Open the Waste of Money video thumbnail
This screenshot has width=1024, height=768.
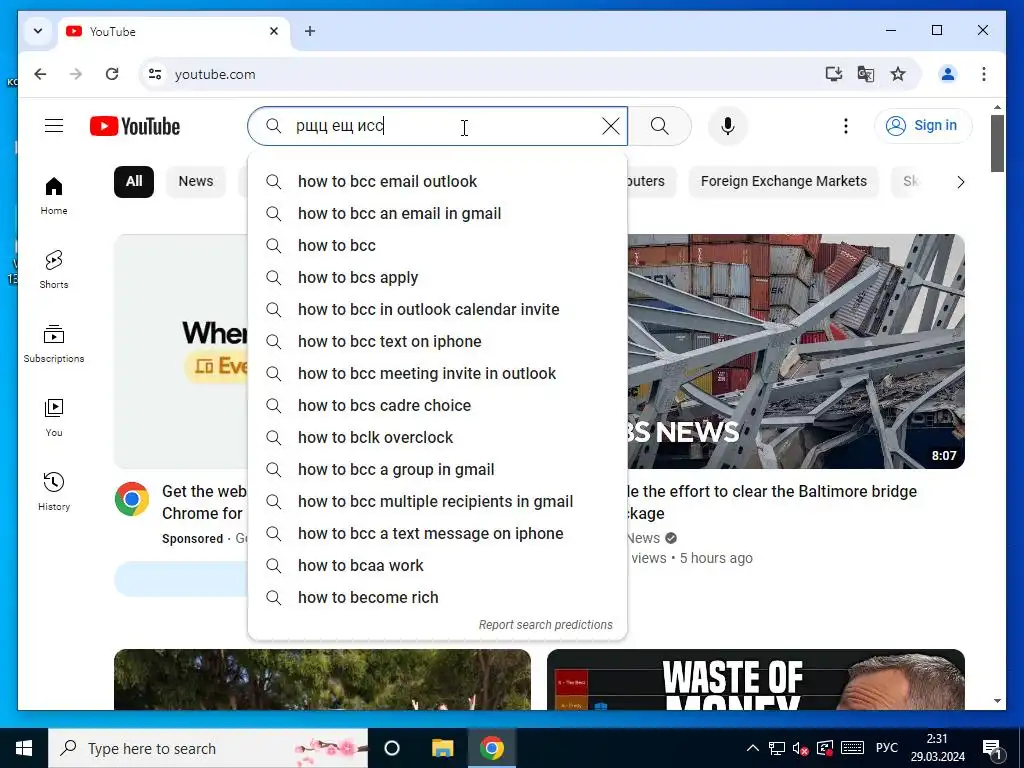(x=756, y=679)
